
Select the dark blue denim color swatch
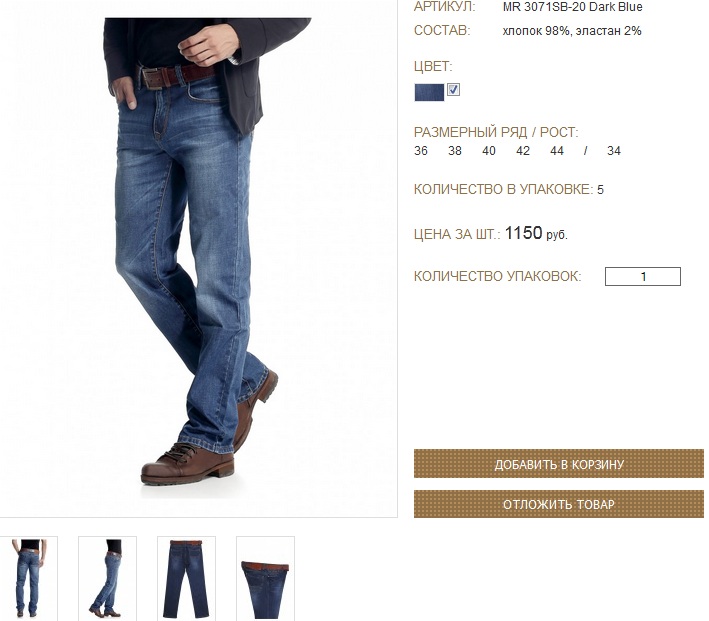pos(429,92)
